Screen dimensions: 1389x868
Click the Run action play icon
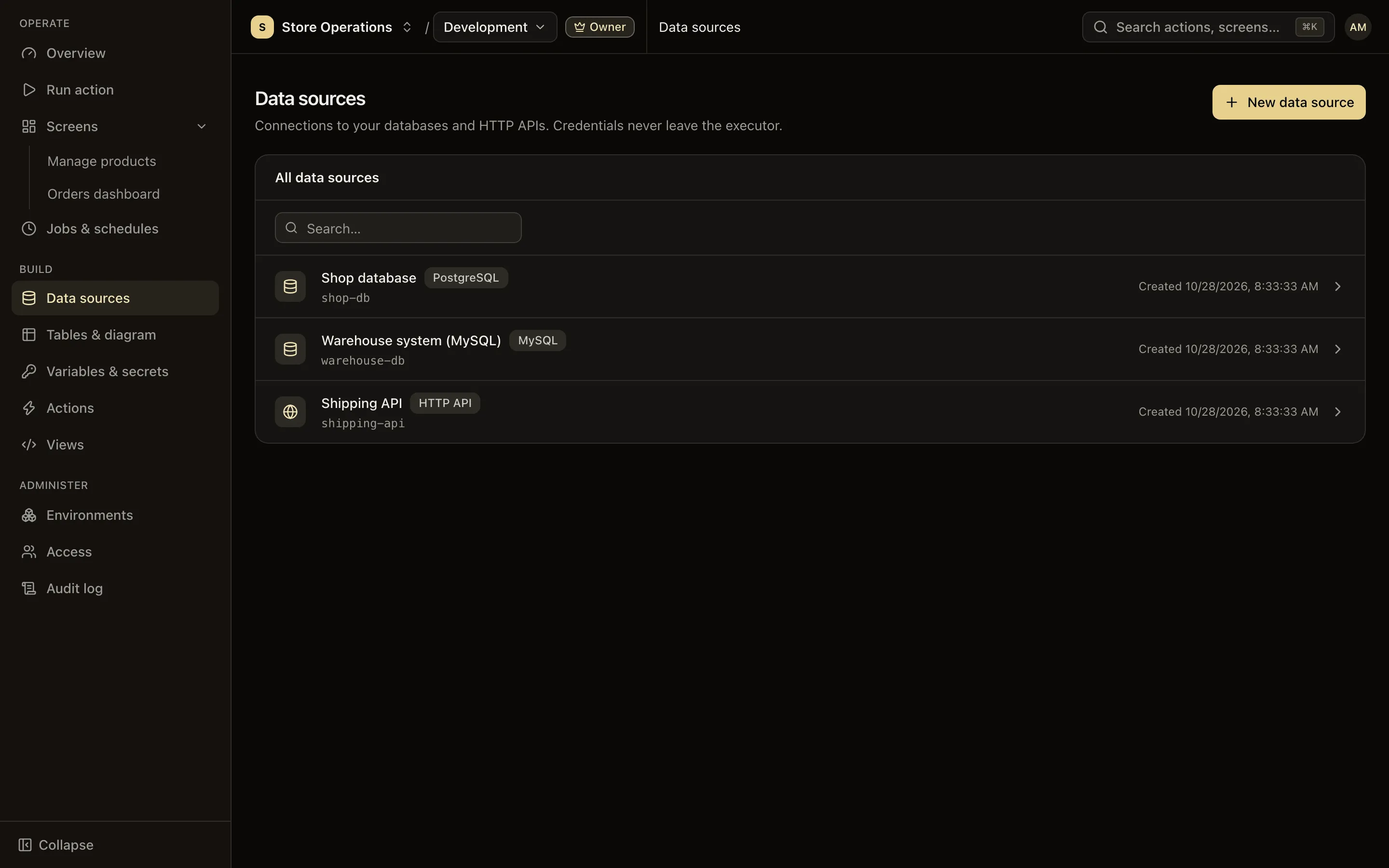pyautogui.click(x=29, y=90)
